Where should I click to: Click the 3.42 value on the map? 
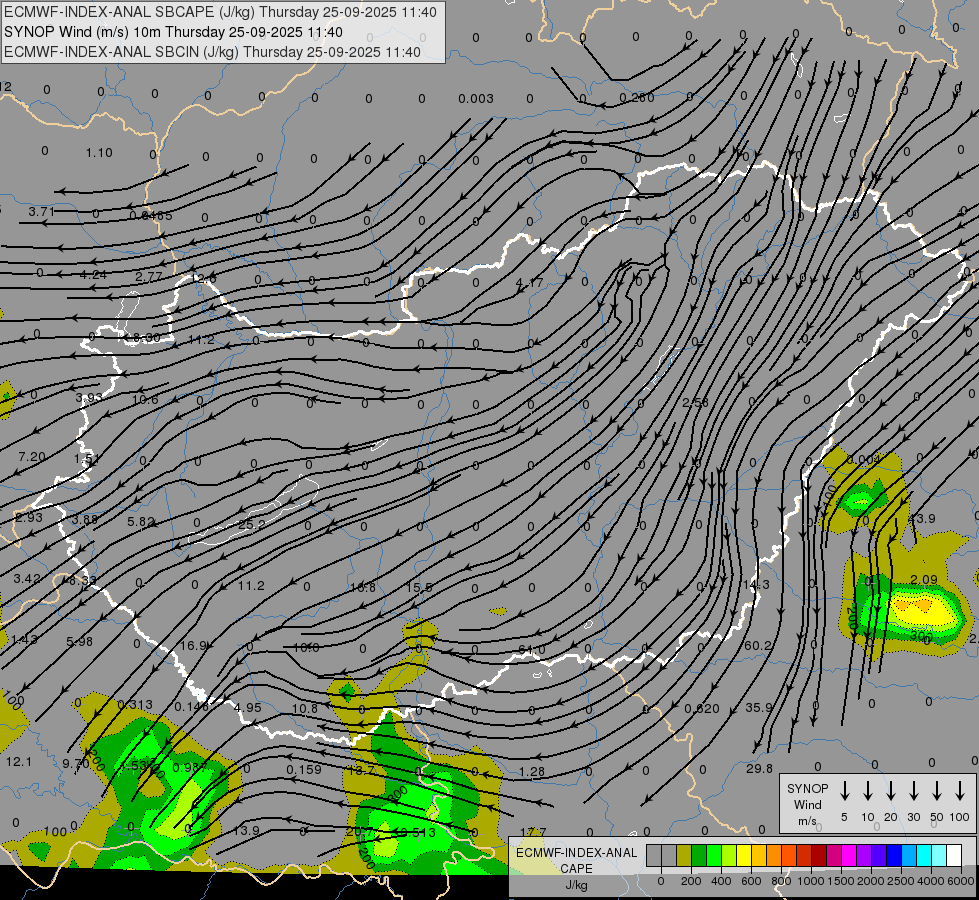(27, 578)
